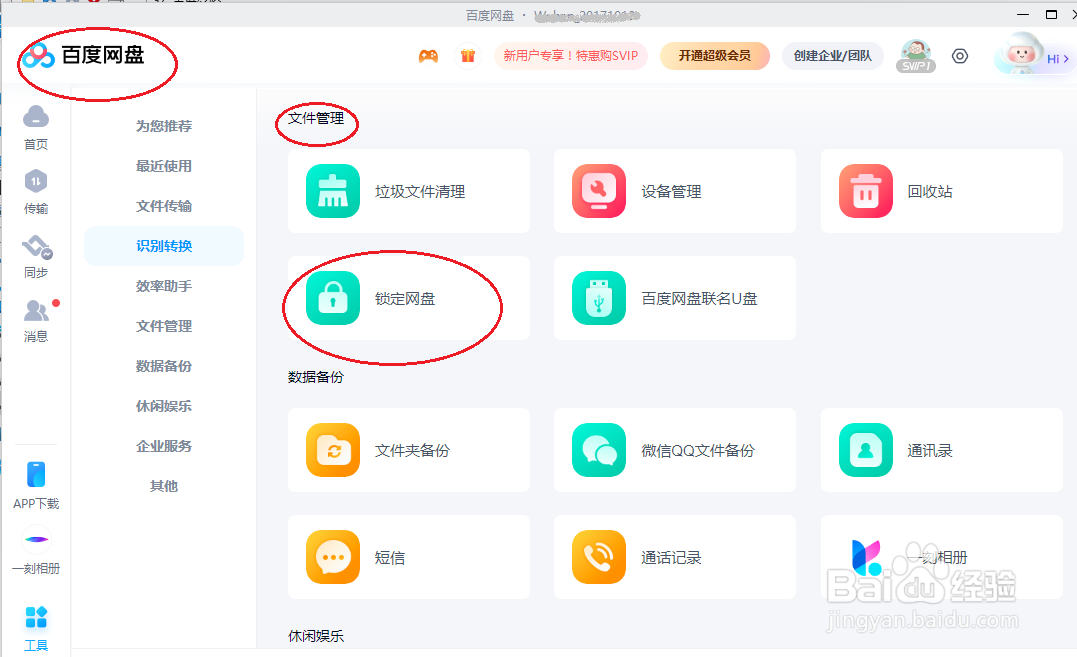1077x657 pixels.
Task: Open the settings hexagon icon
Action: (960, 56)
